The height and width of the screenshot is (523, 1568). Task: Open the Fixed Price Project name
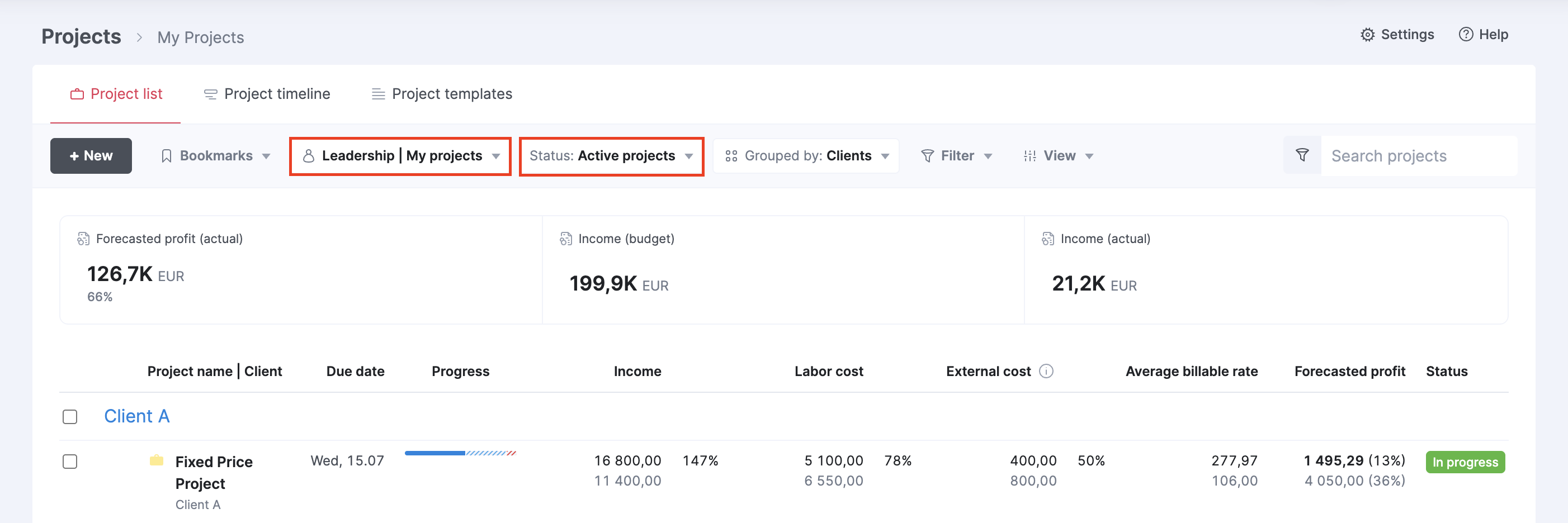tap(214, 473)
